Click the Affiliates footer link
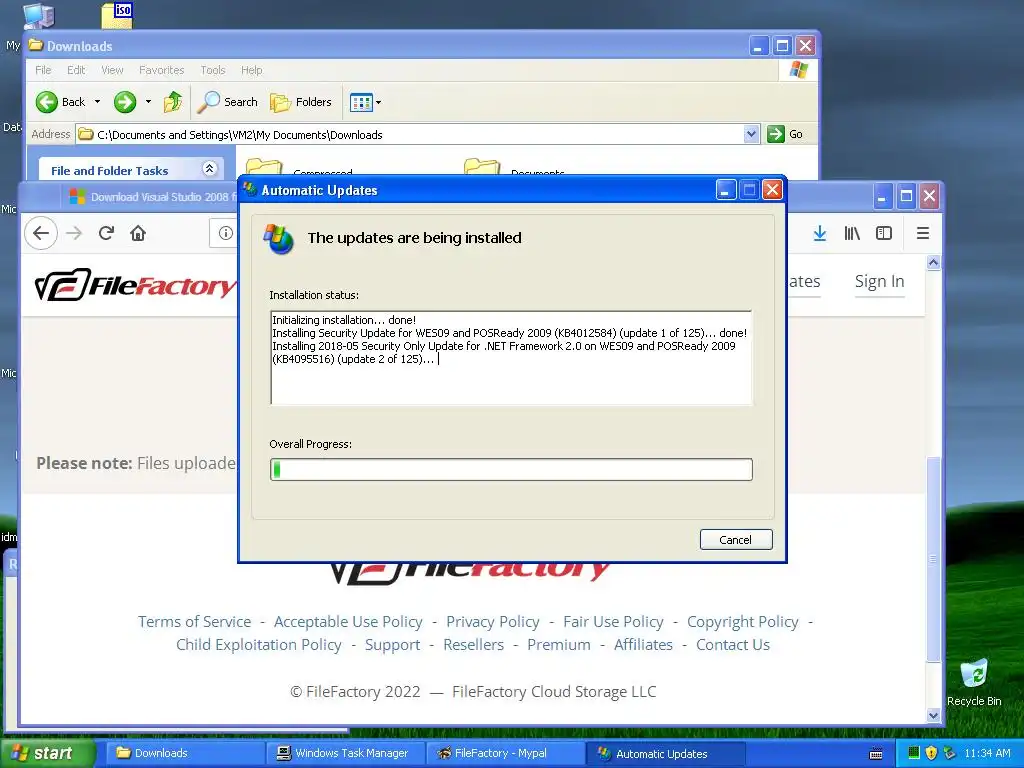Viewport: 1024px width, 768px height. pos(643,645)
